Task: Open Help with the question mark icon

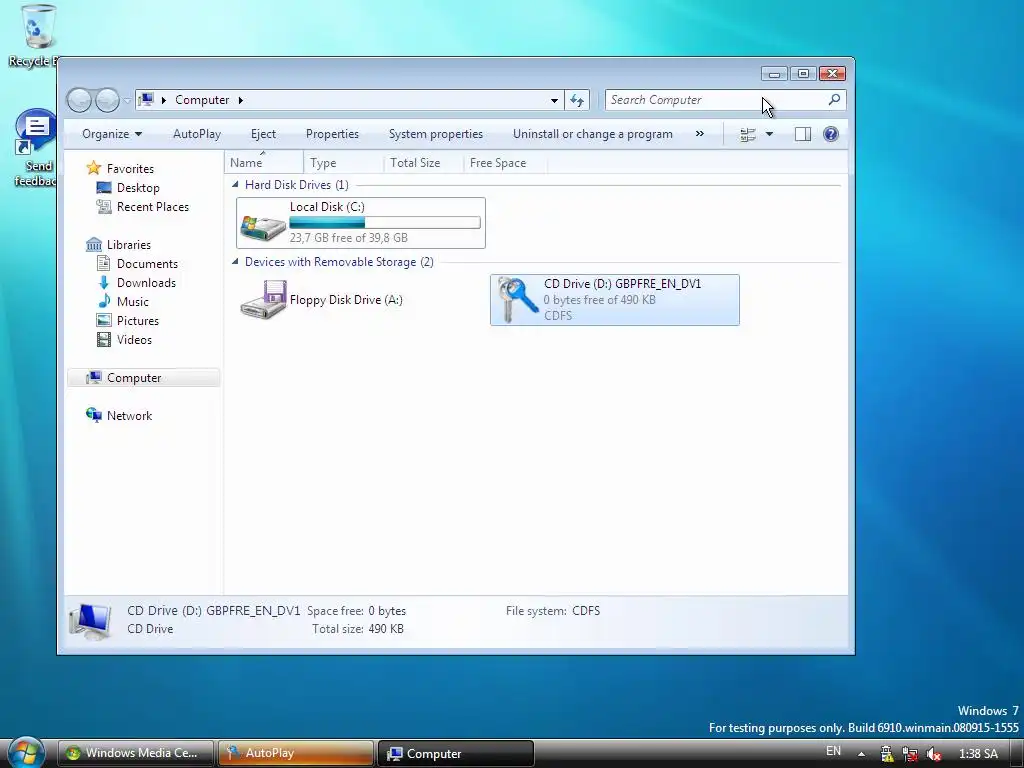Action: (831, 134)
